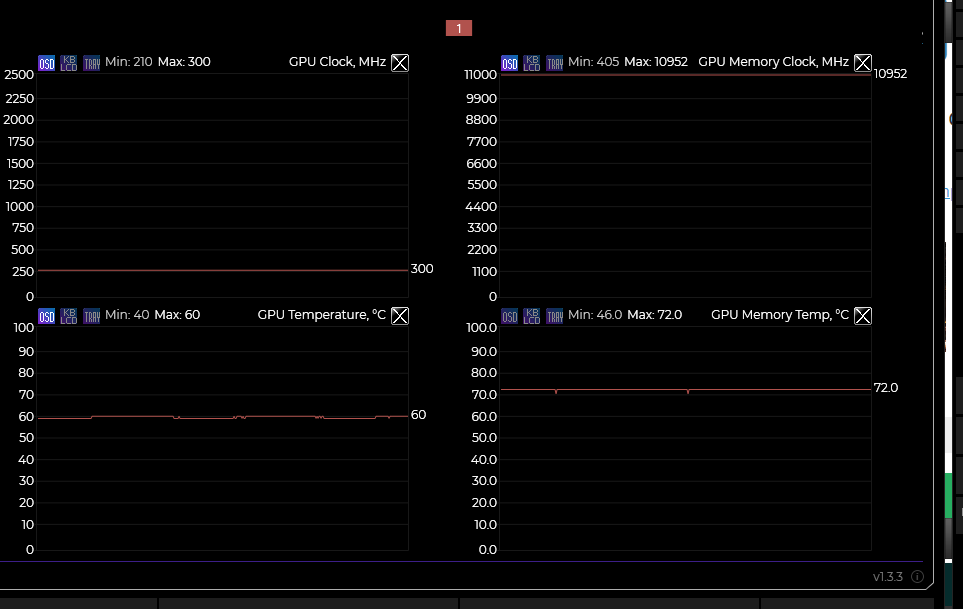The height and width of the screenshot is (609, 963).
Task: Close the GPU Clock, MHz graph
Action: pyautogui.click(x=400, y=63)
